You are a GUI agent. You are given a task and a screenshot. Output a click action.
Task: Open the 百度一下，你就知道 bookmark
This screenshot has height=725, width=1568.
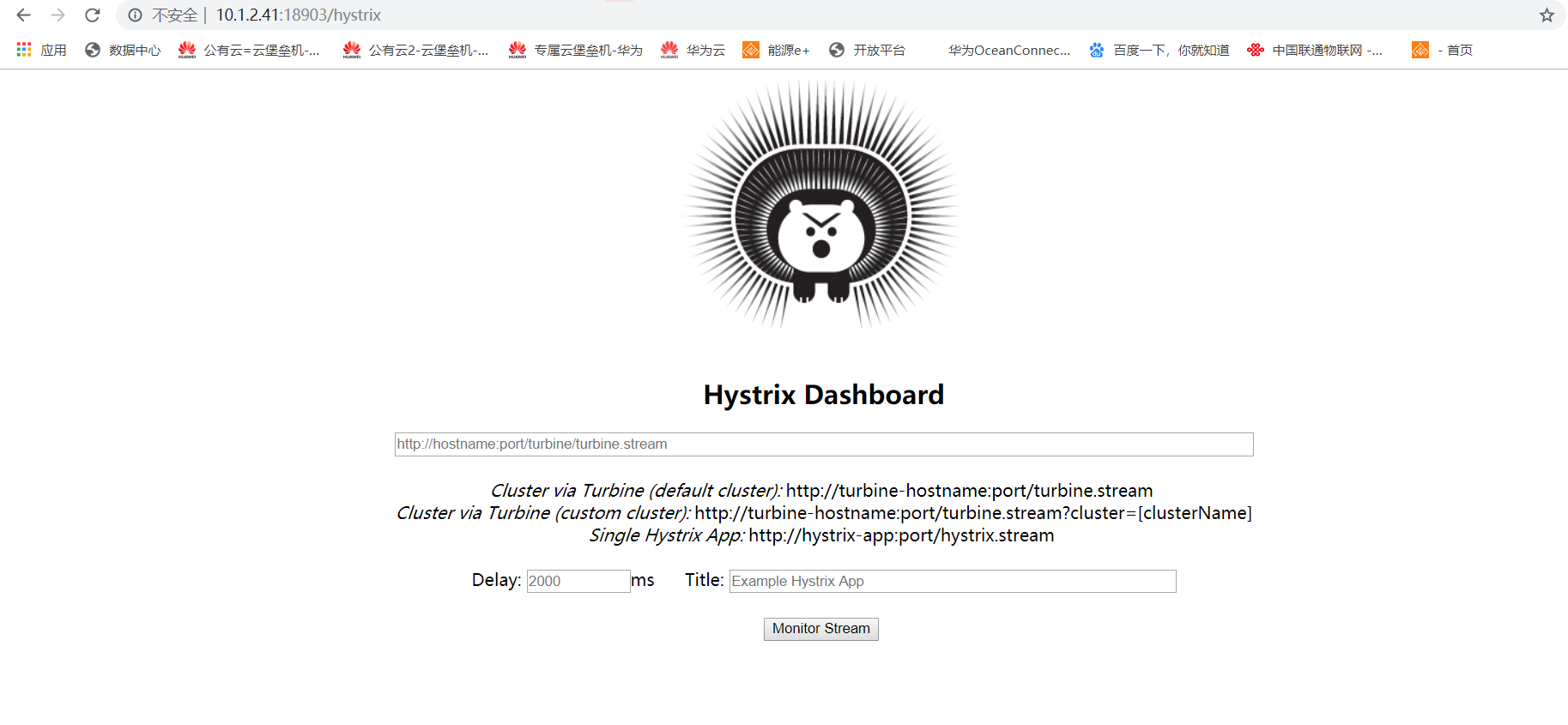click(x=1159, y=50)
